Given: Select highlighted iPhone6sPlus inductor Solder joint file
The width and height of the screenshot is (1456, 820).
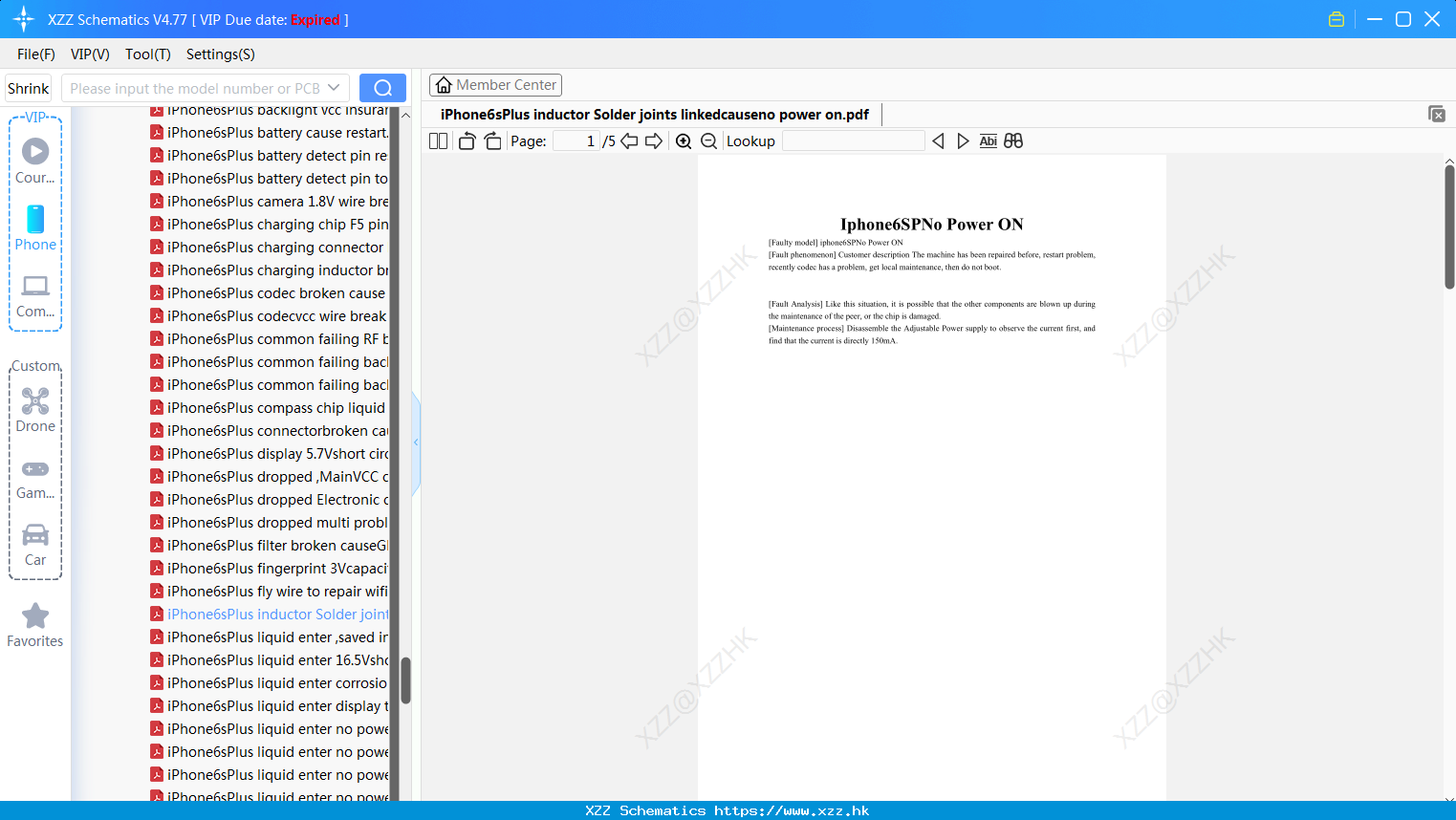Looking at the screenshot, I should tap(270, 615).
